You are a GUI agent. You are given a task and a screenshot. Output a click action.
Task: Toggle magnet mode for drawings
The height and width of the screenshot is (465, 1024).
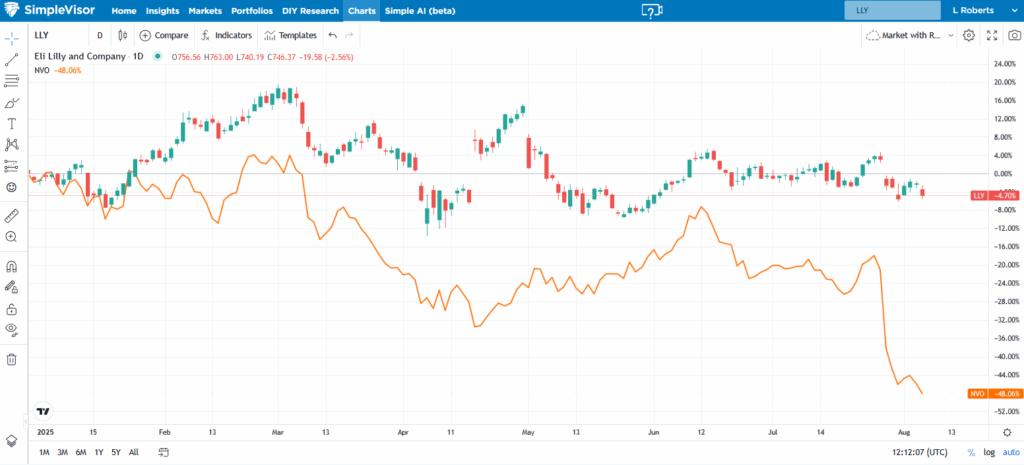(12, 266)
